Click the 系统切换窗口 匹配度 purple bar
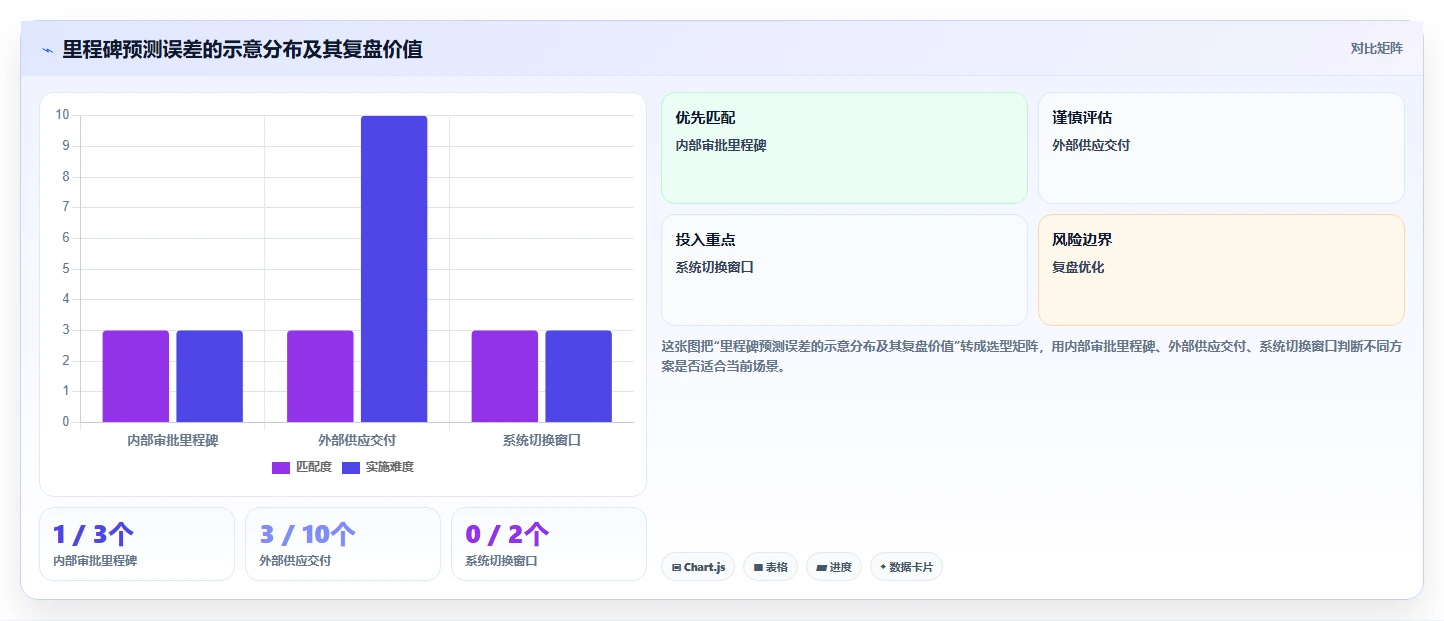Image resolution: width=1444 pixels, height=621 pixels. point(505,376)
